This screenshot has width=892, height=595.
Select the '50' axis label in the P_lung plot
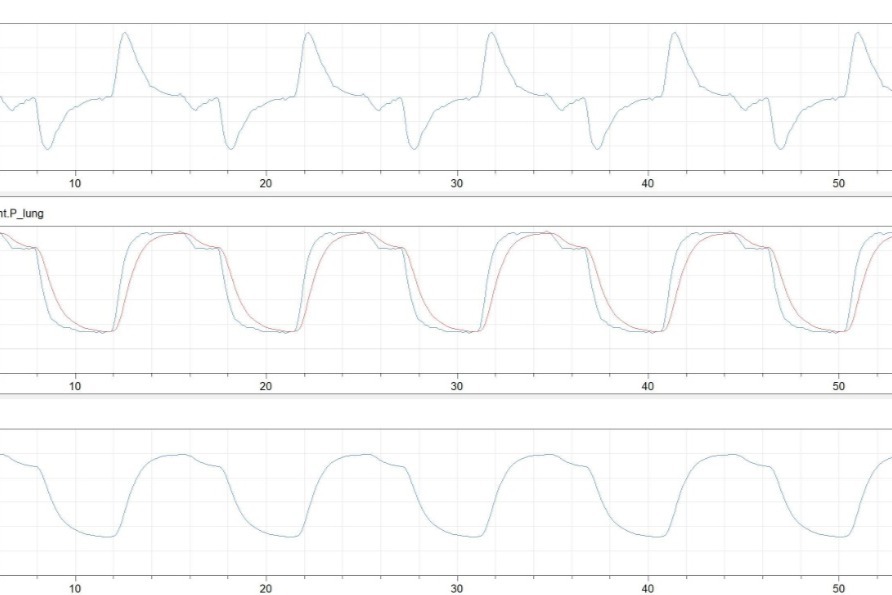[x=839, y=386]
